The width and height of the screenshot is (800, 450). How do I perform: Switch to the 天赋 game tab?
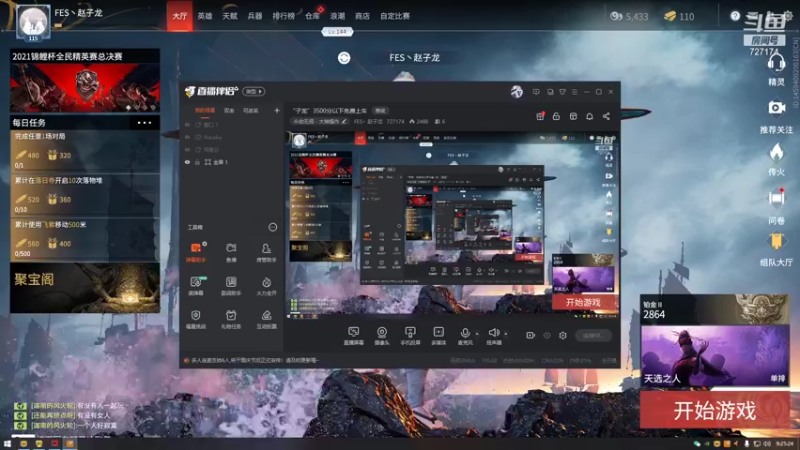pyautogui.click(x=230, y=16)
